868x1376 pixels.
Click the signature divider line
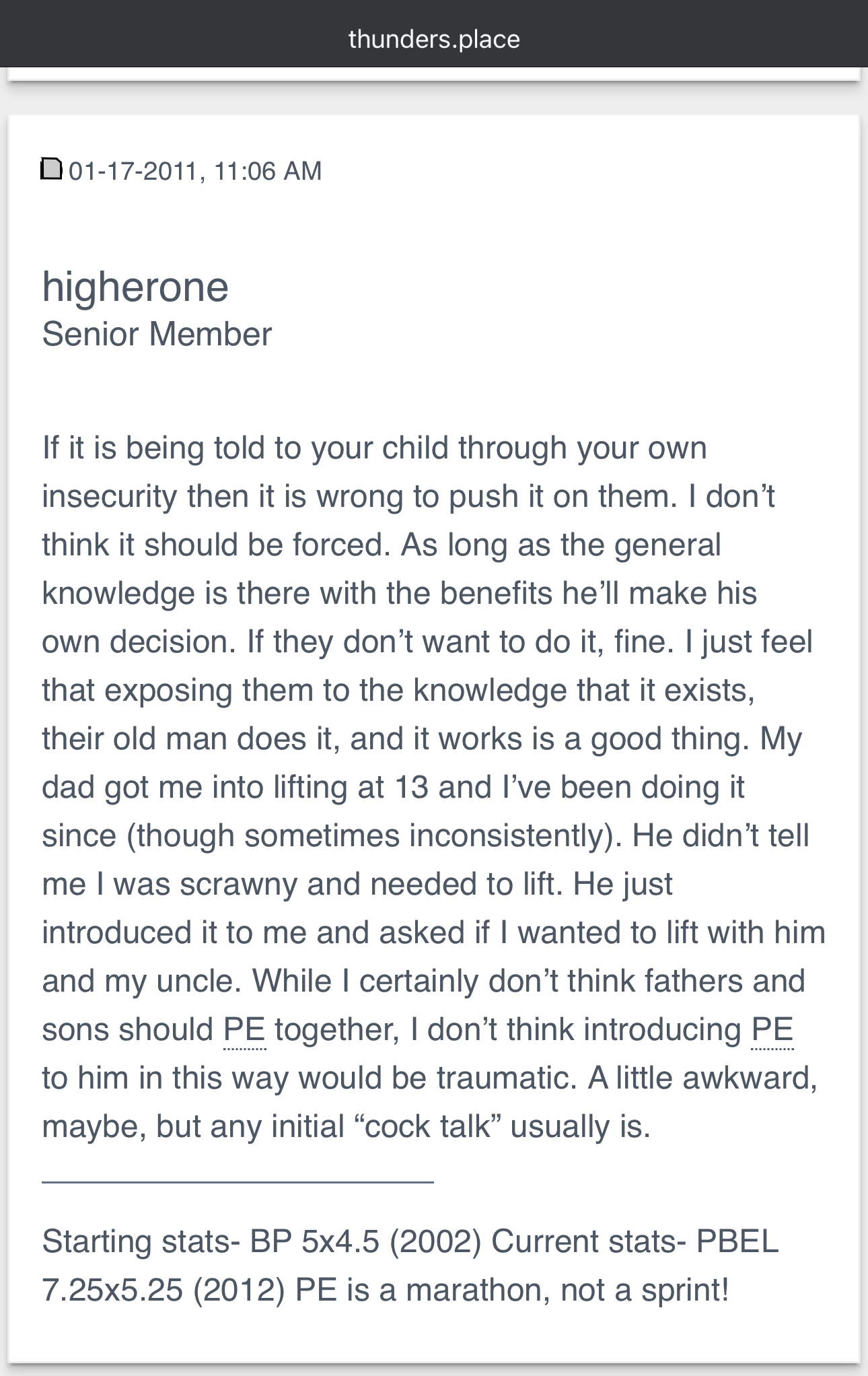(238, 1181)
